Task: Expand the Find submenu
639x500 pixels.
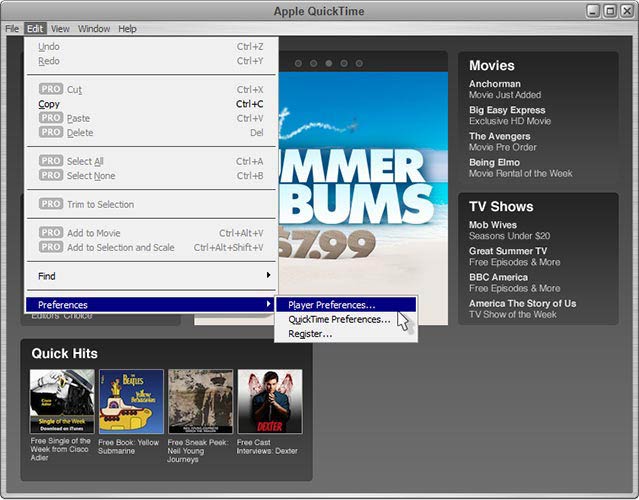Action: pos(150,276)
